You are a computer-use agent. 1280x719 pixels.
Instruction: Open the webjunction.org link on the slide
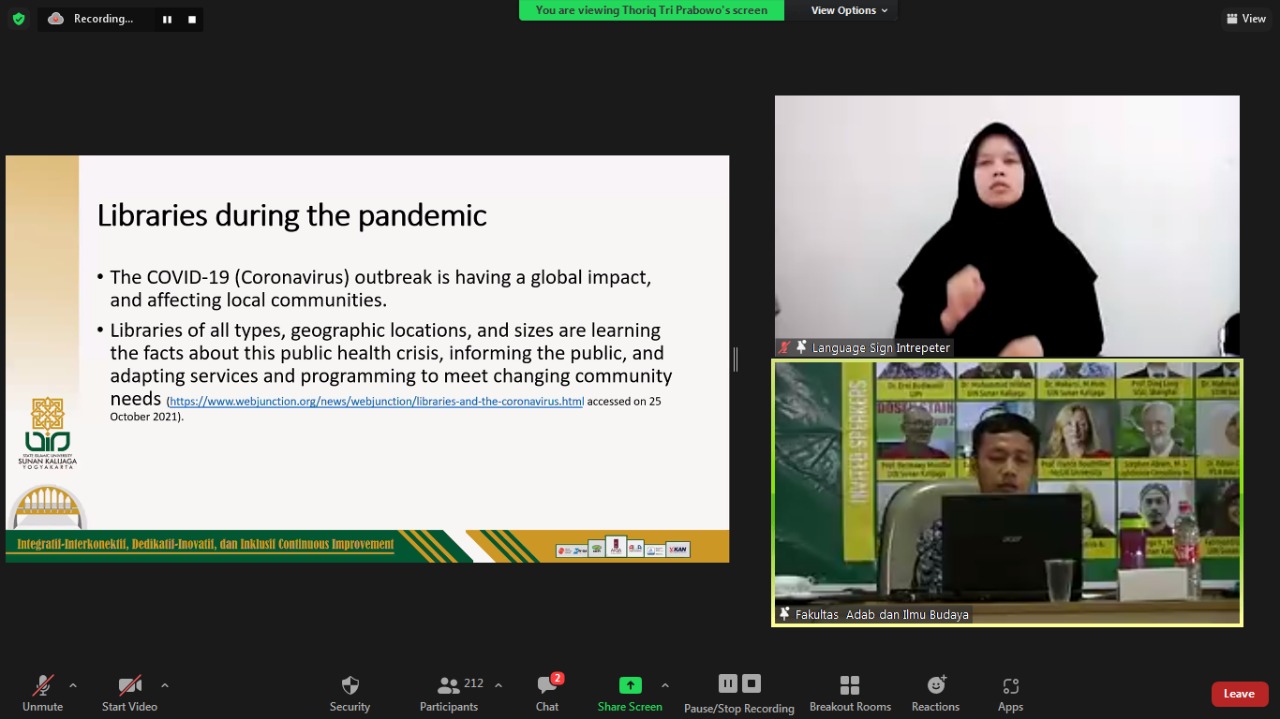click(x=377, y=402)
